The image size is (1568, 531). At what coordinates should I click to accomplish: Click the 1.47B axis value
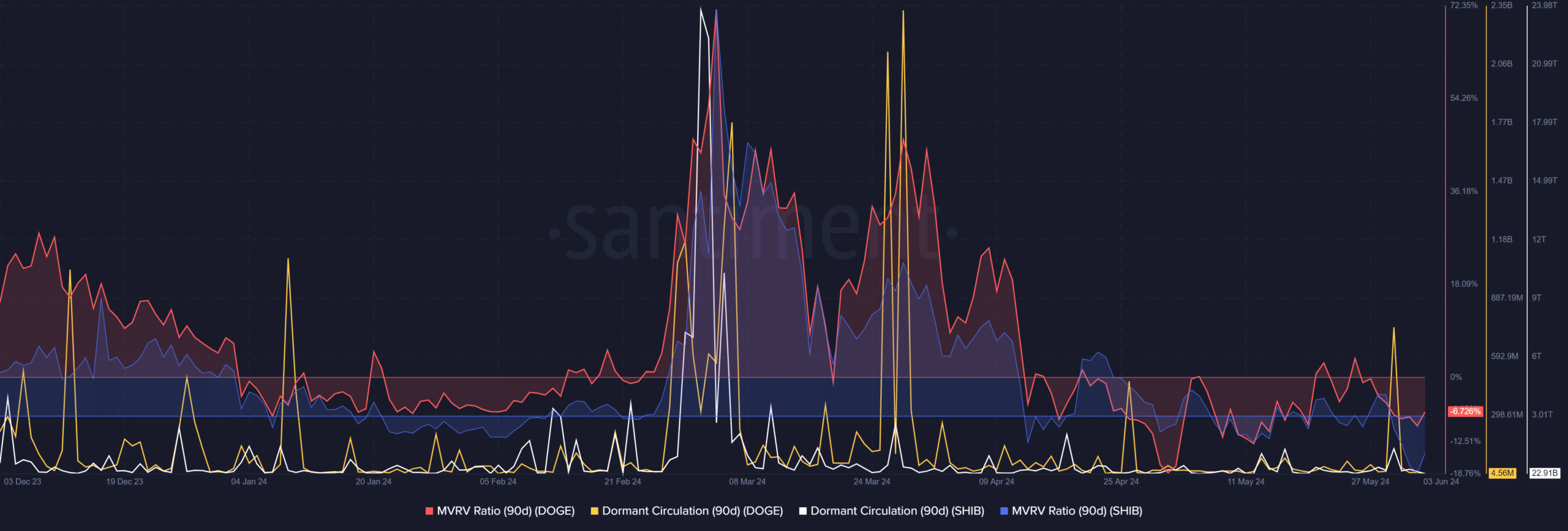[1502, 181]
